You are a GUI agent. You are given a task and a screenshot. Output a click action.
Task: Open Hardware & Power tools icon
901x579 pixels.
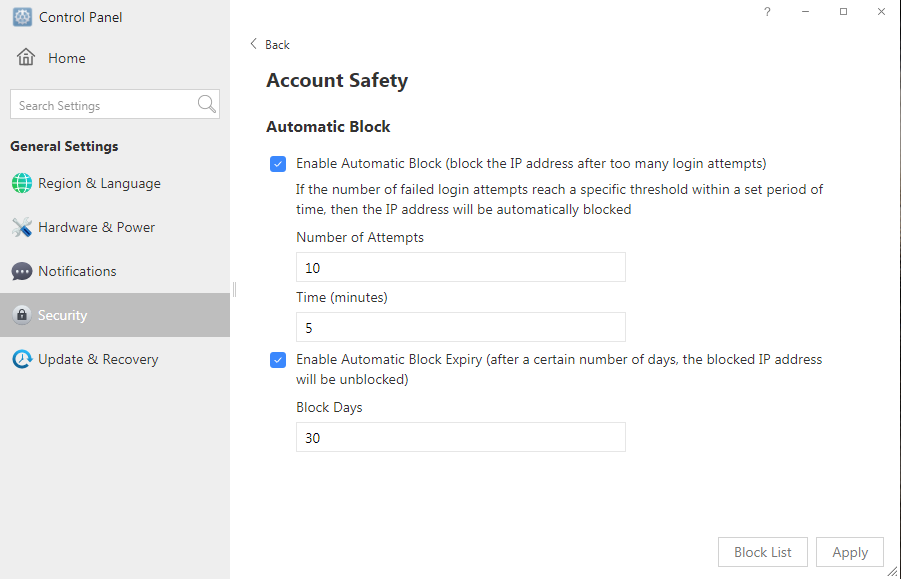(x=22, y=227)
